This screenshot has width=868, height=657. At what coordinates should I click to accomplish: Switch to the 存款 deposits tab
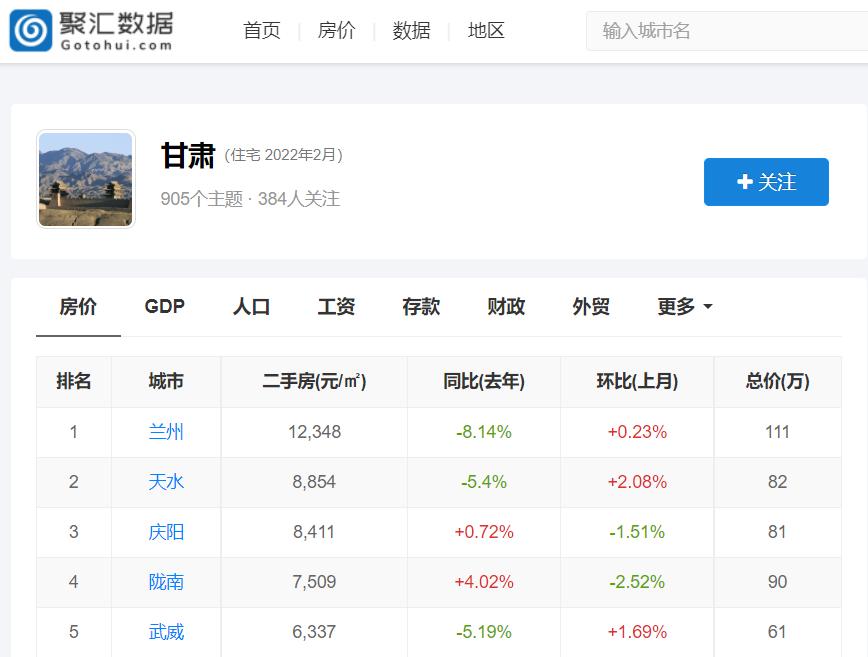(x=420, y=307)
